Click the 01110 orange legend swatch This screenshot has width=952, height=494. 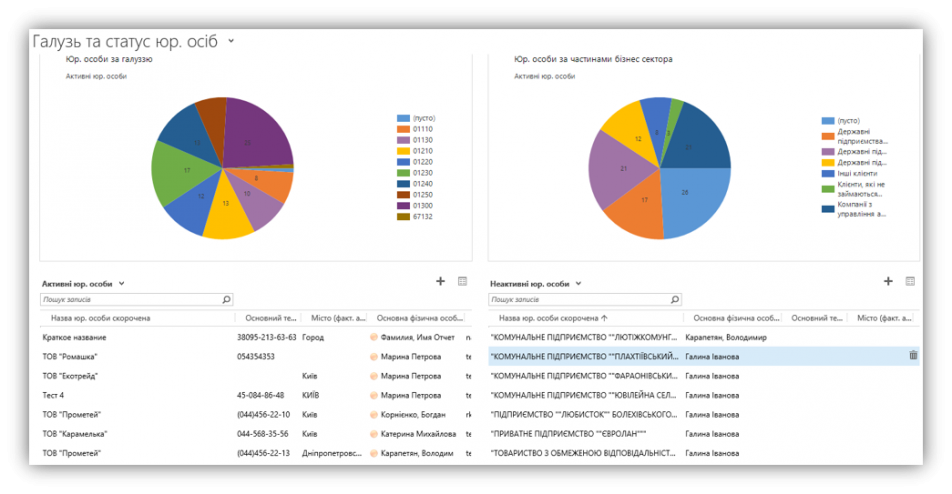point(403,129)
